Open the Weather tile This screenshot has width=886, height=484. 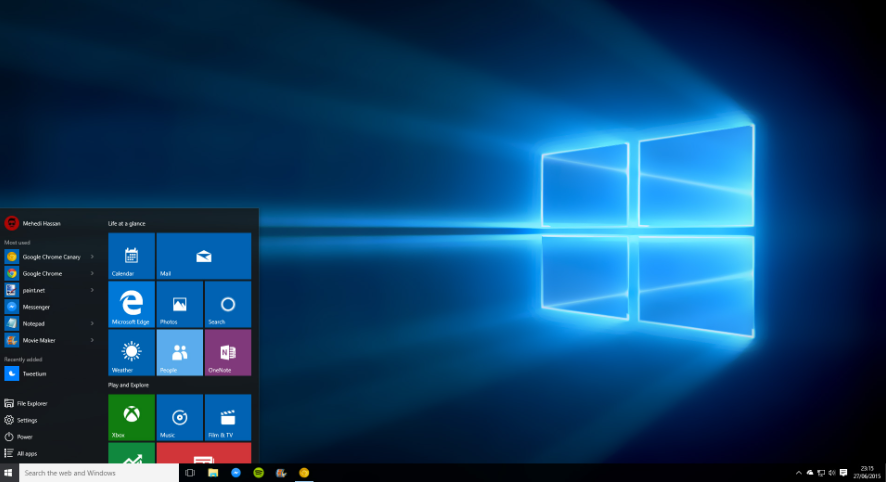click(131, 352)
